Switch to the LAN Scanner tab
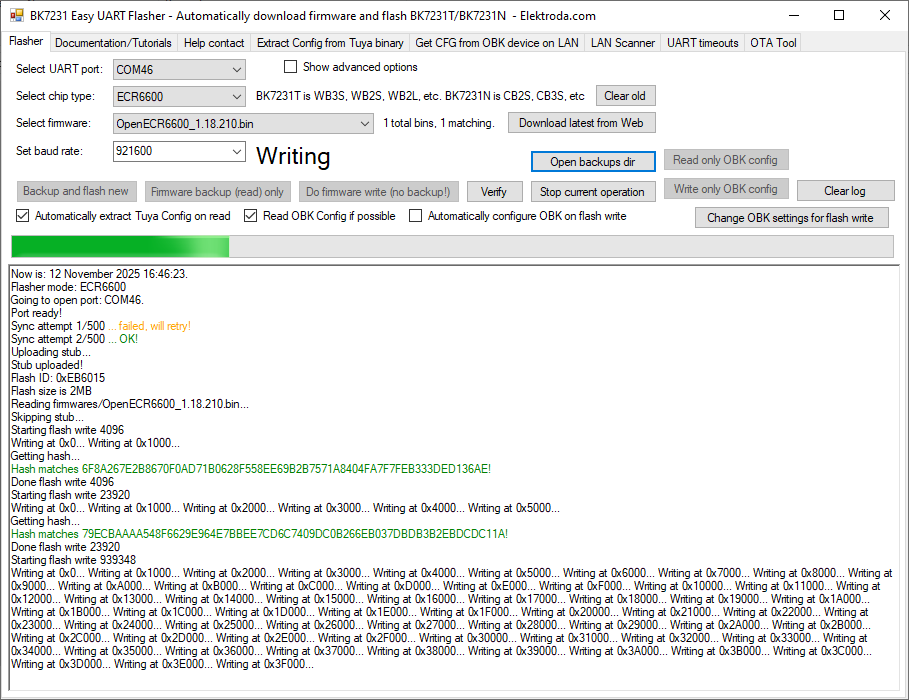The height and width of the screenshot is (700, 909). [623, 43]
